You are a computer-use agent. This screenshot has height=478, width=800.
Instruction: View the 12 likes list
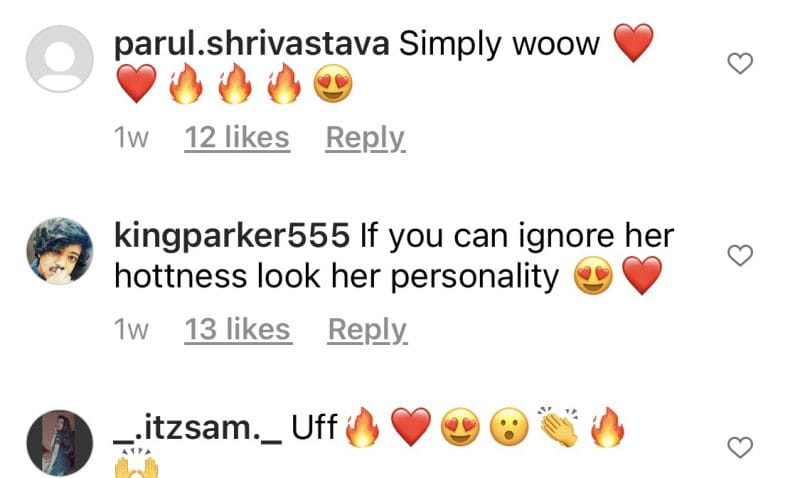click(237, 138)
